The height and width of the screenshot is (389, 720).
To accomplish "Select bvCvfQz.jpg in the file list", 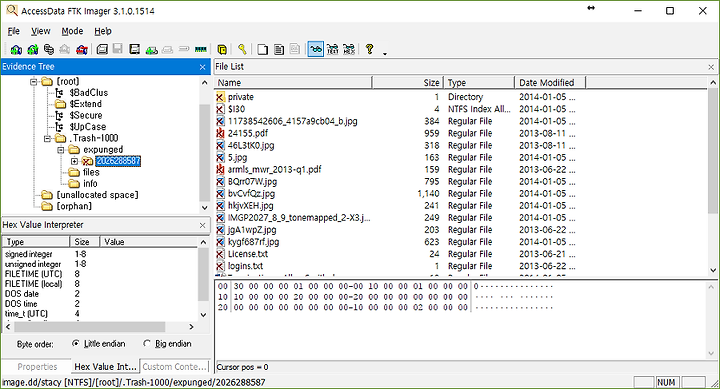I will point(251,193).
